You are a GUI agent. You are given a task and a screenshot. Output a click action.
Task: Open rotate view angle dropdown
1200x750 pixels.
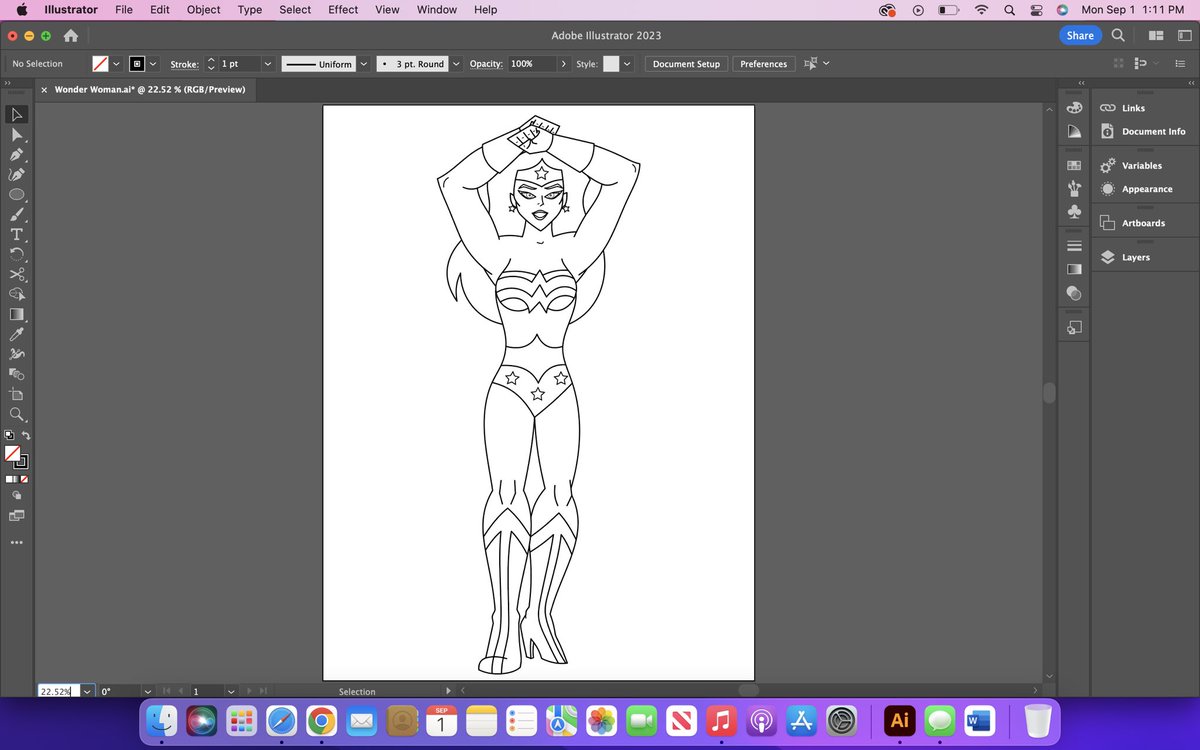148,691
